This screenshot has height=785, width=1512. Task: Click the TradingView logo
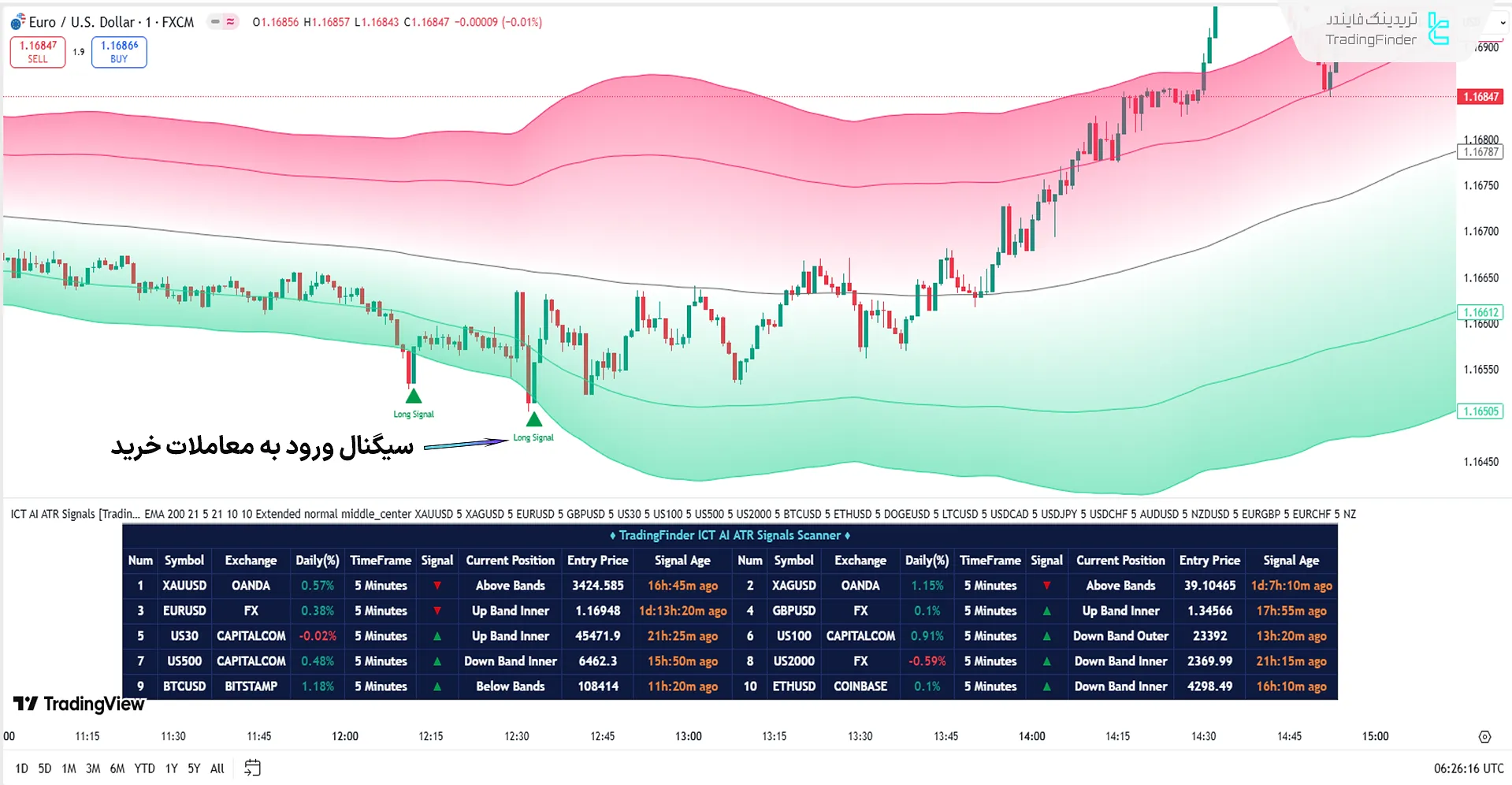[x=79, y=704]
